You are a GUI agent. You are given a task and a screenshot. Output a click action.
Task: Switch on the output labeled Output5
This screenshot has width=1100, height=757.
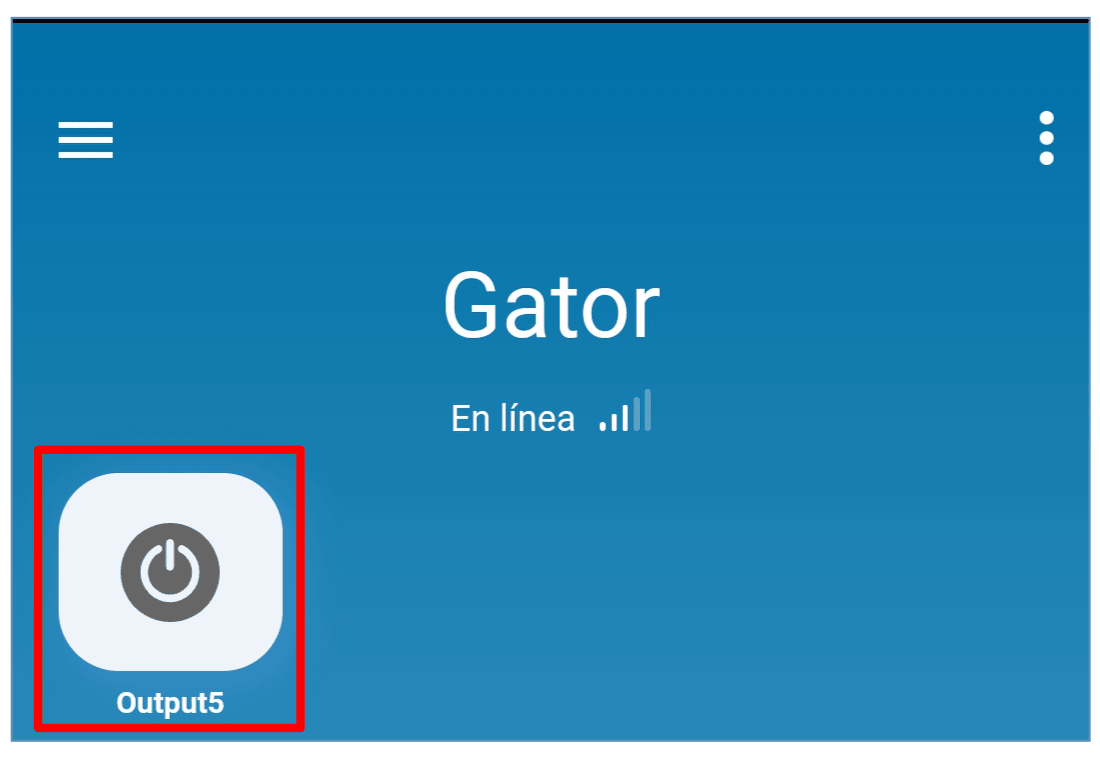click(170, 571)
